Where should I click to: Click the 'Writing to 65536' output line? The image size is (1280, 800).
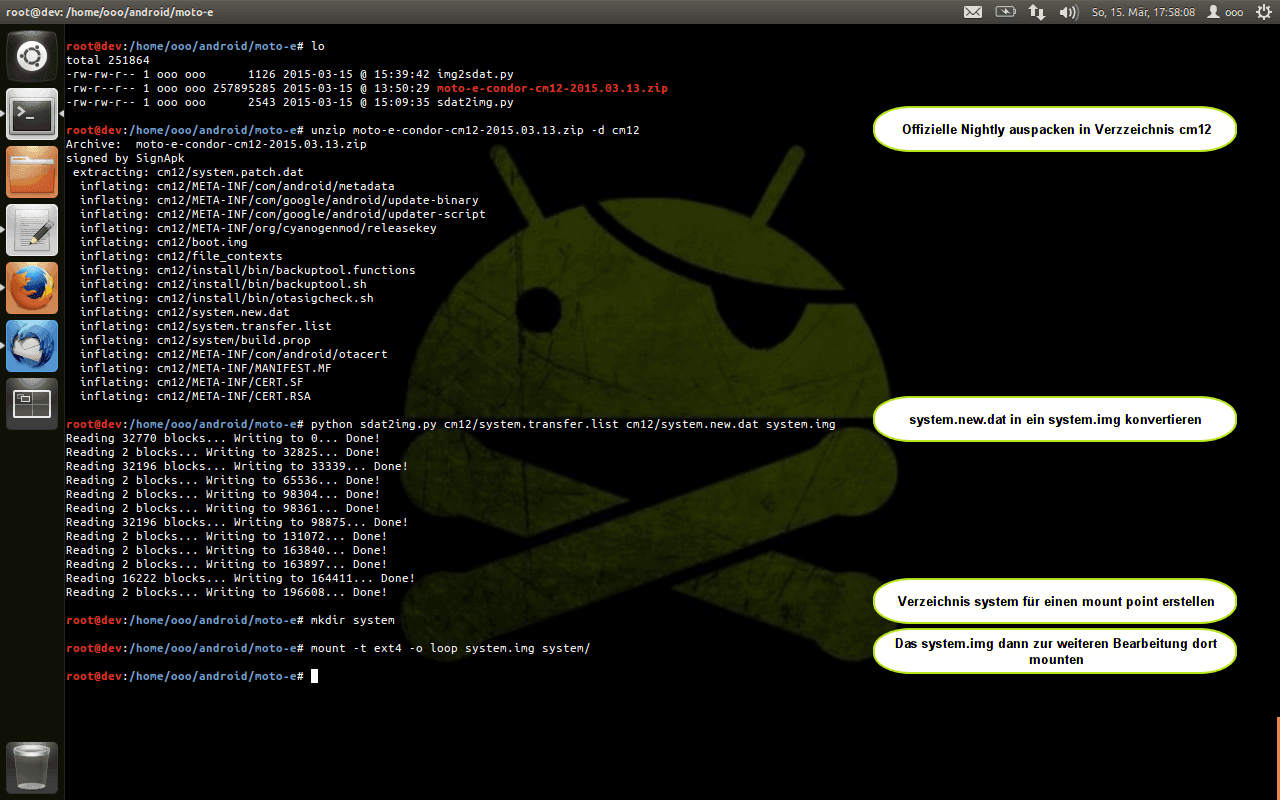(223, 480)
